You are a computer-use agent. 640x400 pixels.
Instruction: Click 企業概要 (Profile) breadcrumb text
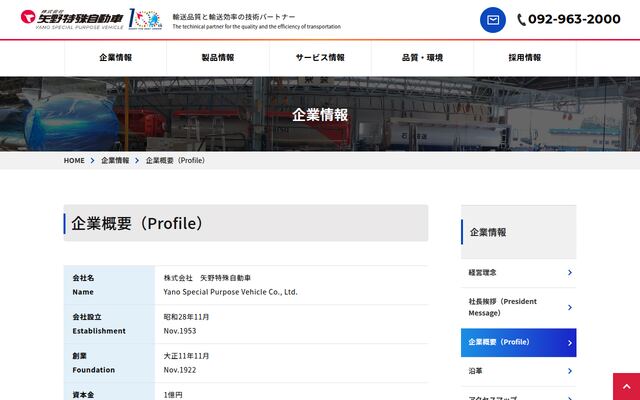(176, 160)
